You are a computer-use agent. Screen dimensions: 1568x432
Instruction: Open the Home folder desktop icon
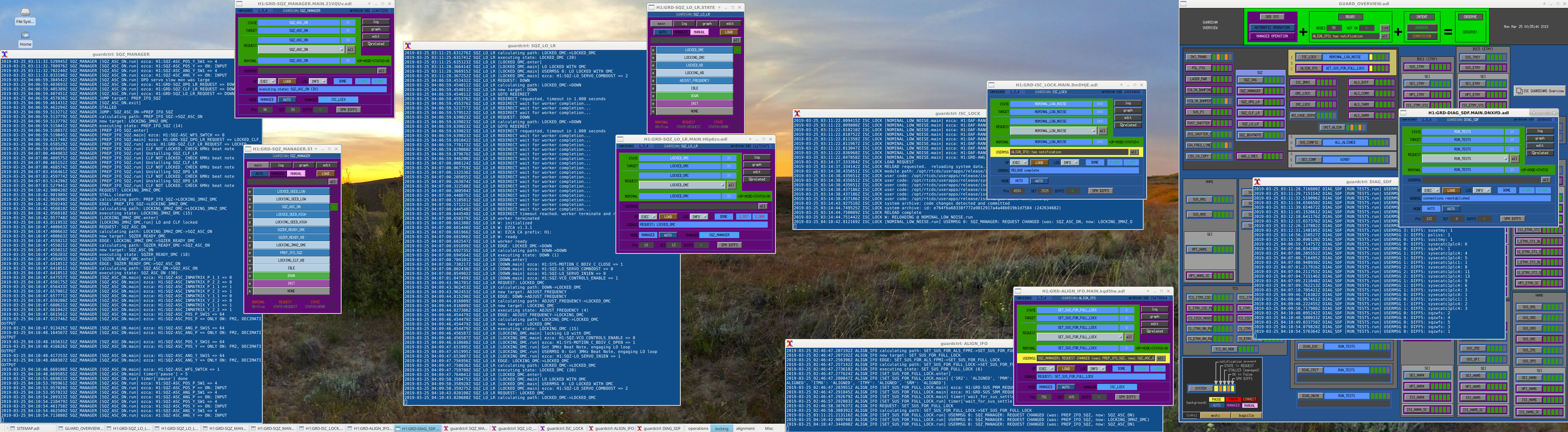[25, 39]
